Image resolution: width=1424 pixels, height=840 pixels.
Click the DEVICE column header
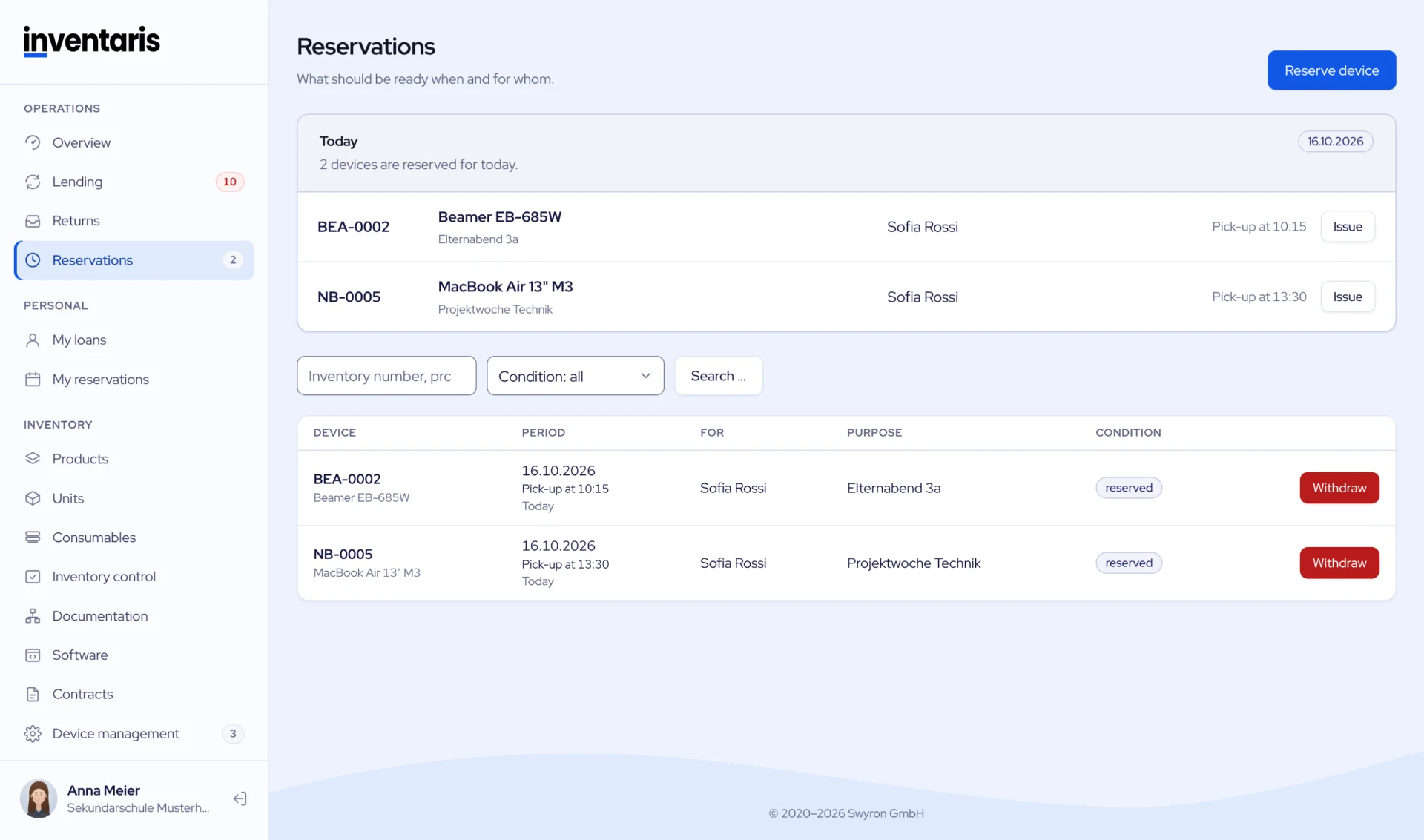(x=334, y=432)
